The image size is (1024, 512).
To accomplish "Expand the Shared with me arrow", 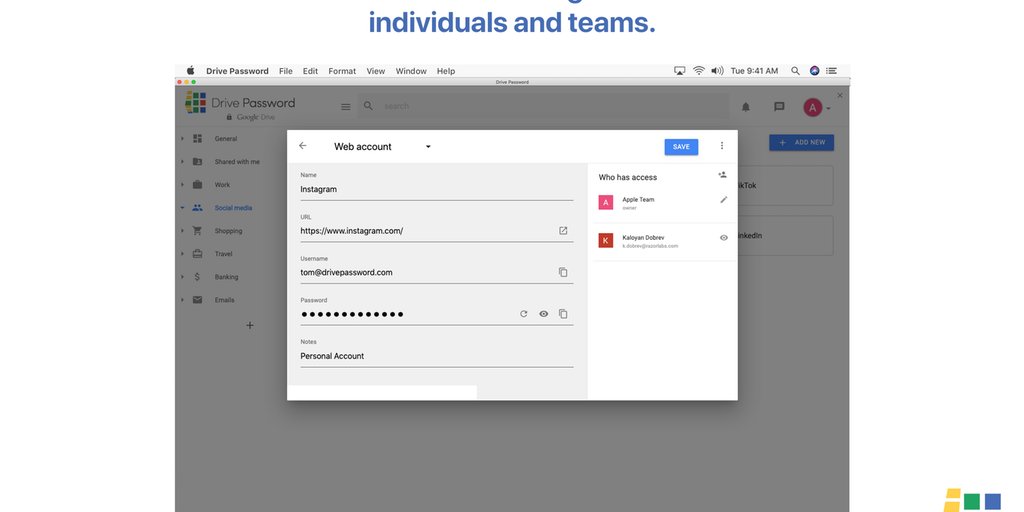I will 182,161.
